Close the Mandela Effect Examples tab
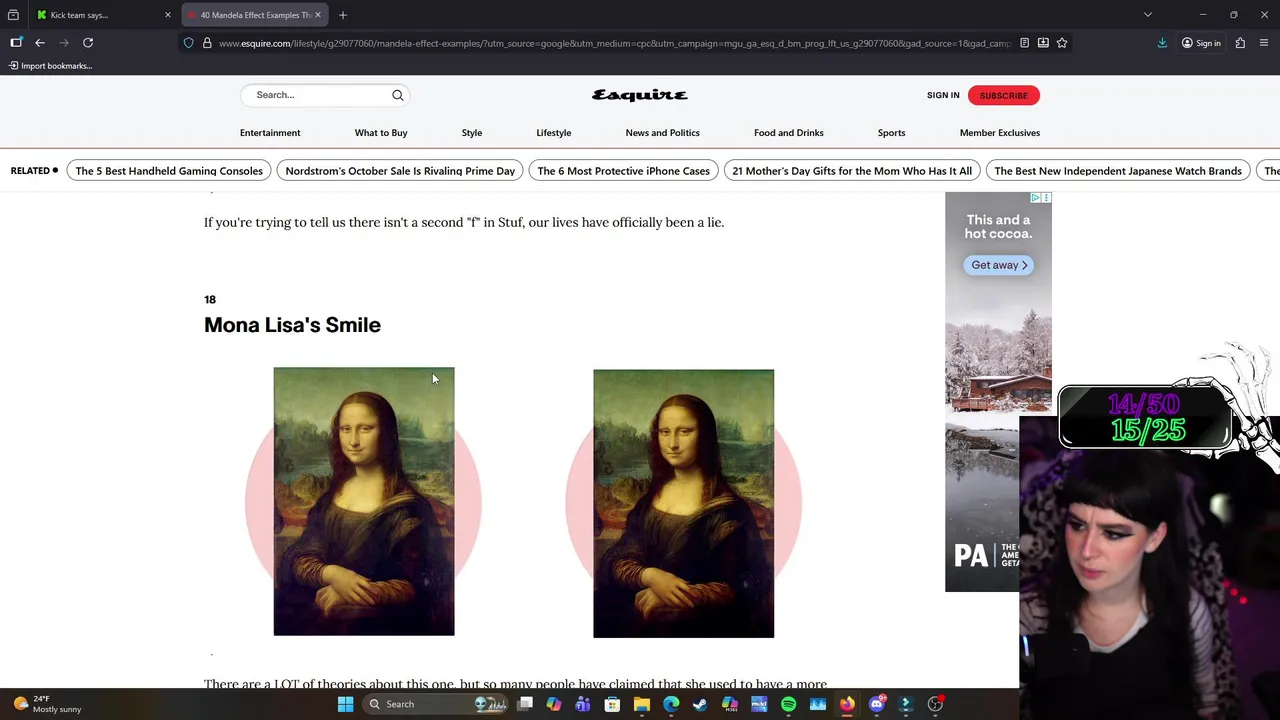The width and height of the screenshot is (1280, 720). click(318, 15)
